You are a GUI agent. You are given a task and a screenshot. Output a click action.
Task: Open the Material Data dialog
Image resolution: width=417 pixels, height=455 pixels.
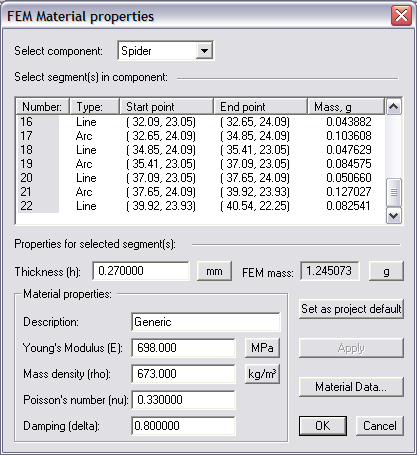pyautogui.click(x=351, y=387)
